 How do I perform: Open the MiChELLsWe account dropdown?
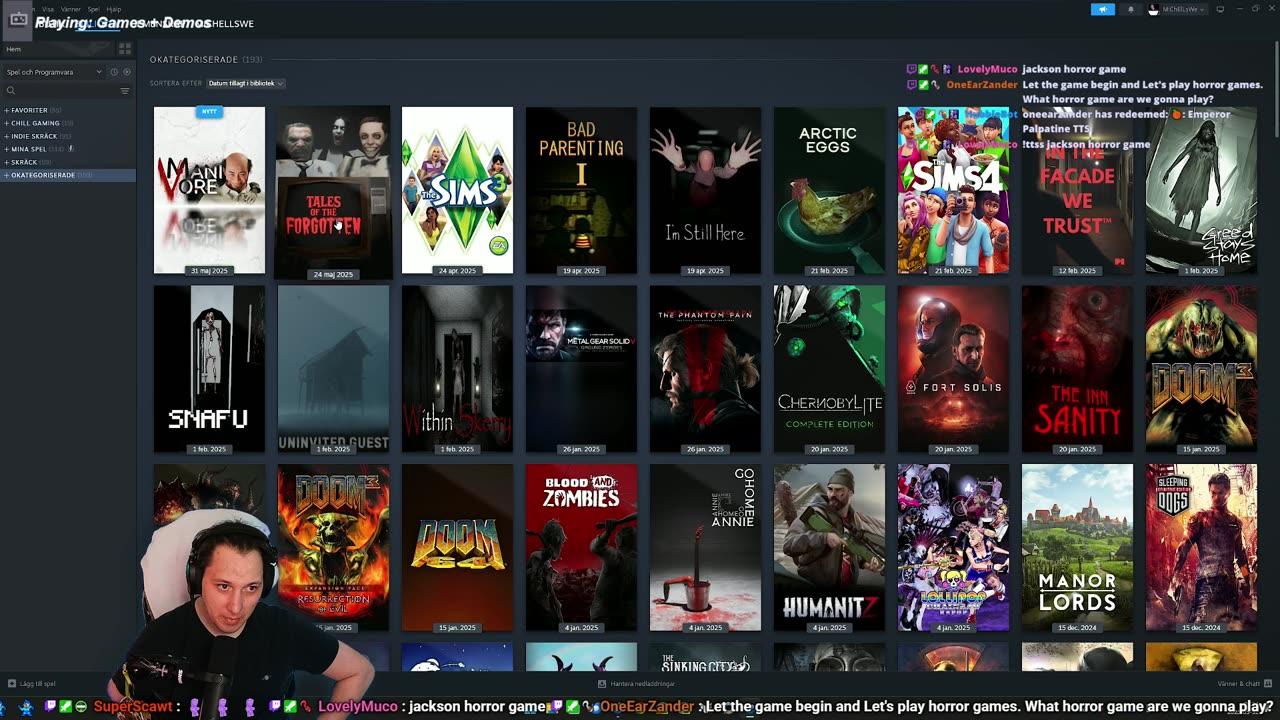[1177, 9]
